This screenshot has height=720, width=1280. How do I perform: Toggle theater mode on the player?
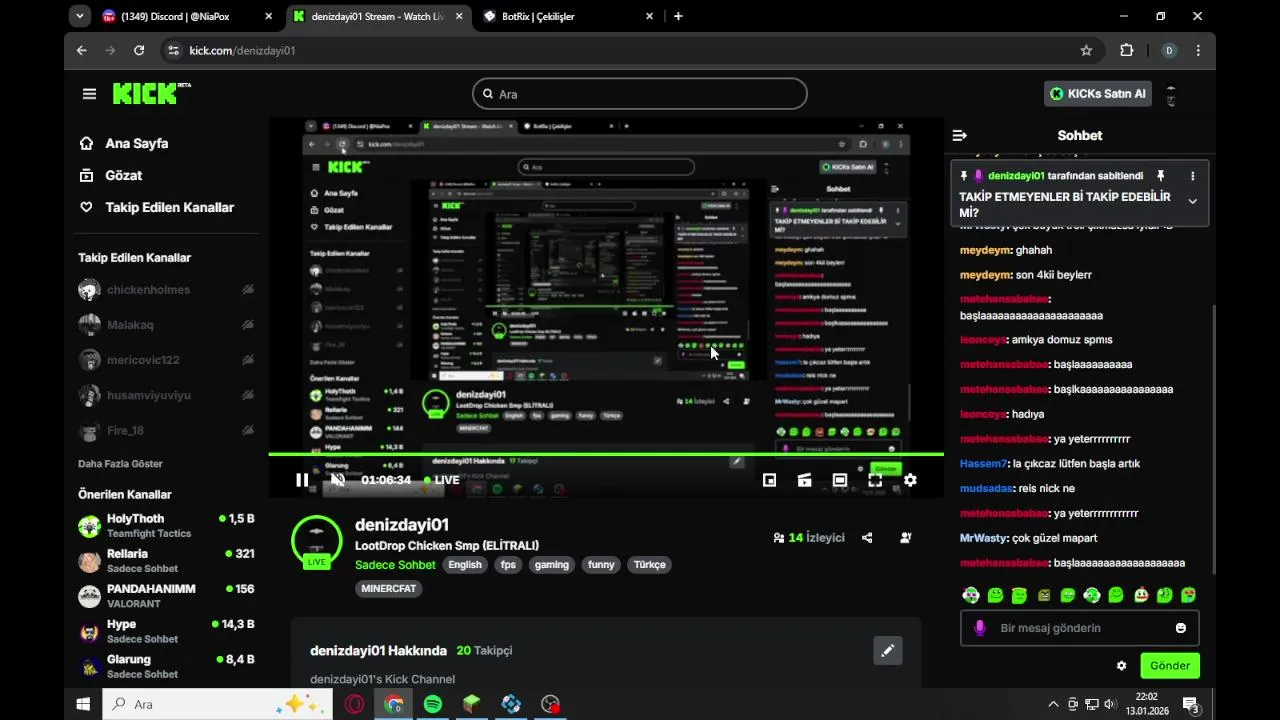840,480
